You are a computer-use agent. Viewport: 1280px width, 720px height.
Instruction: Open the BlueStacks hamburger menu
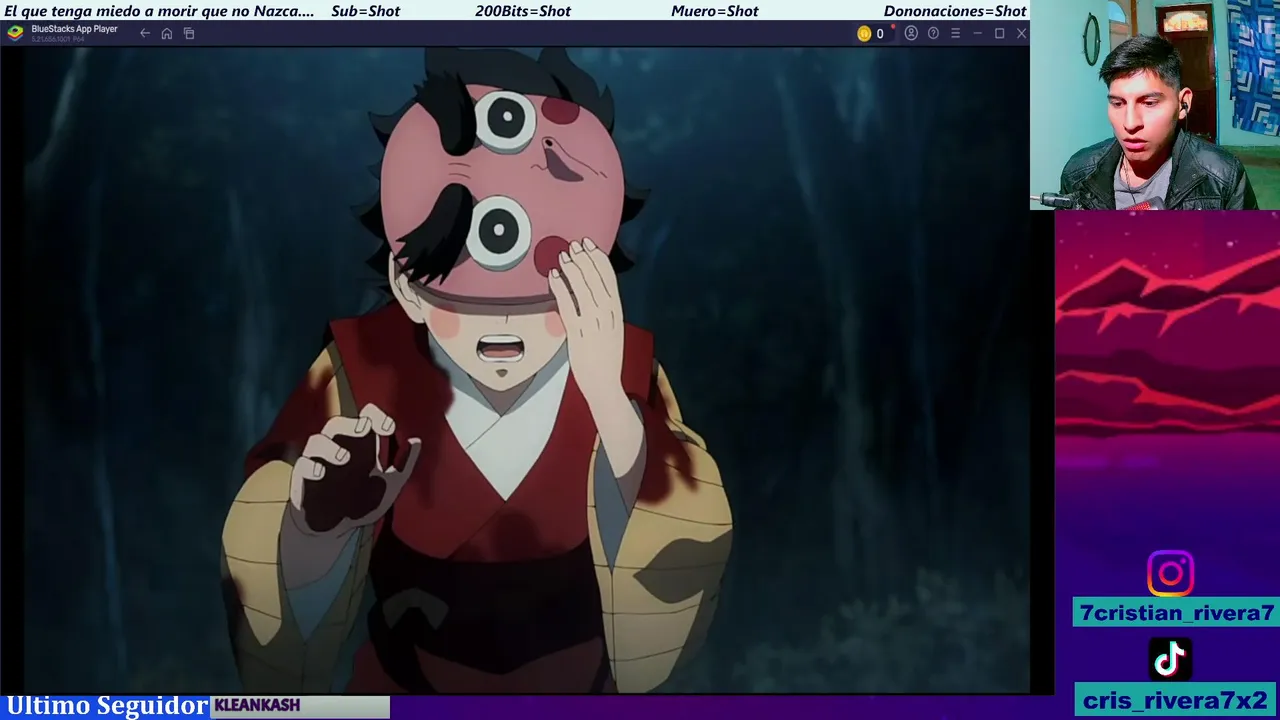click(x=955, y=33)
